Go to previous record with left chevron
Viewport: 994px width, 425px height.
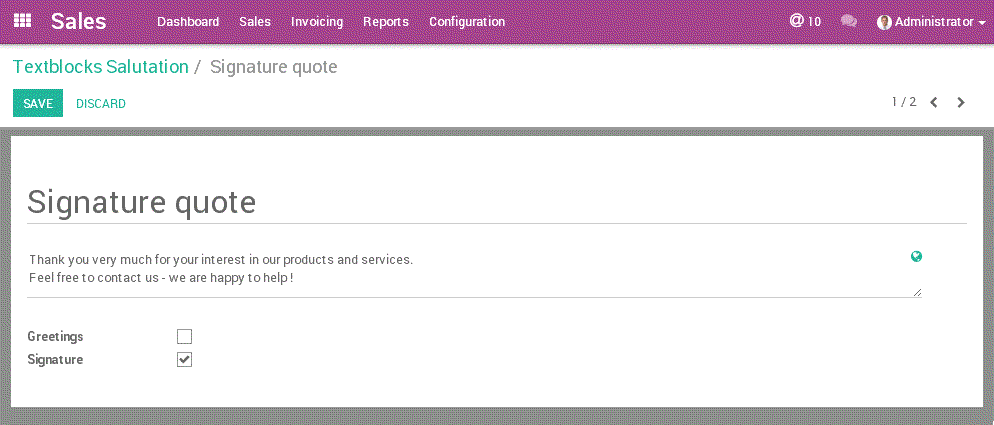coord(934,103)
